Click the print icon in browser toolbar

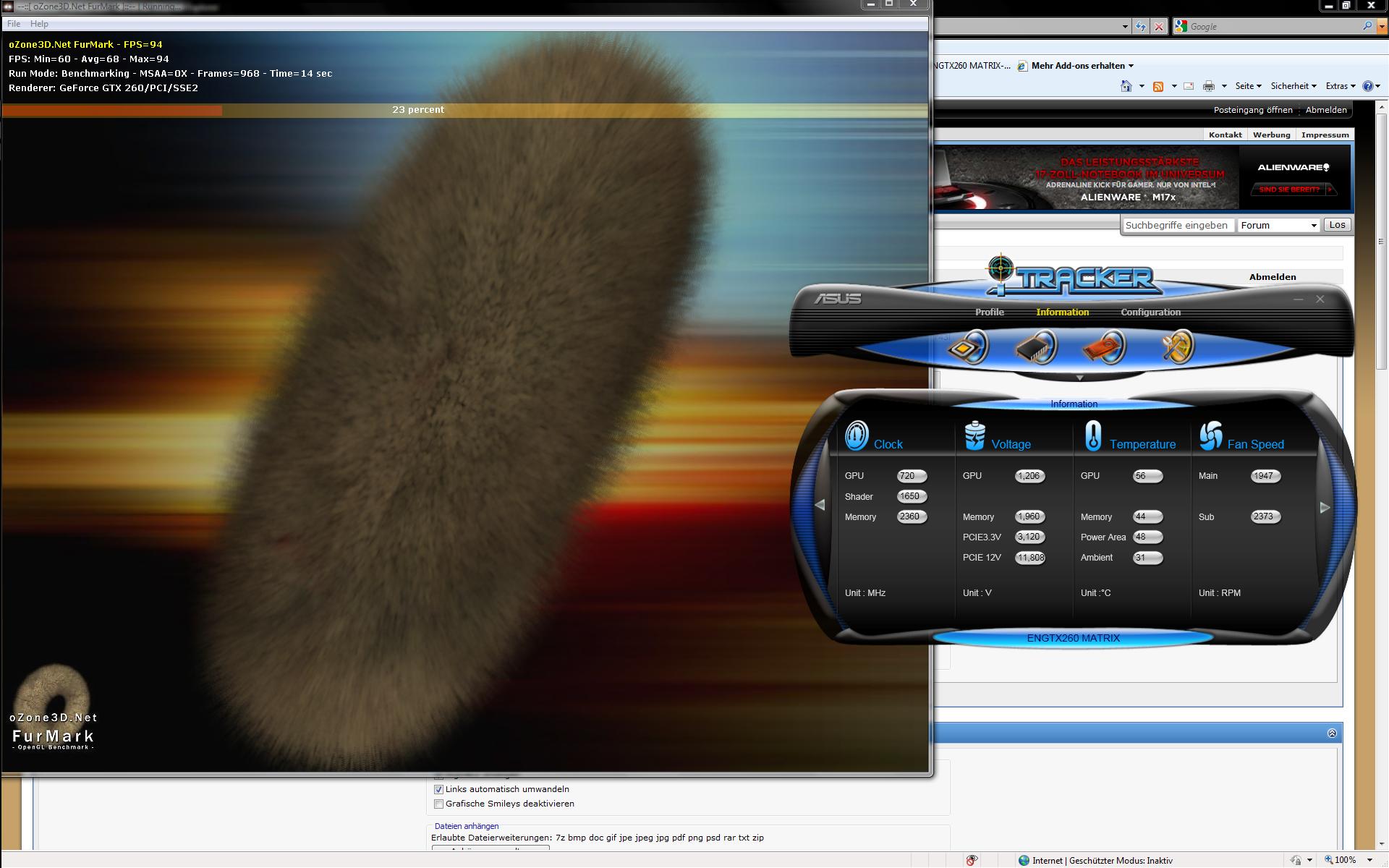[x=1208, y=86]
